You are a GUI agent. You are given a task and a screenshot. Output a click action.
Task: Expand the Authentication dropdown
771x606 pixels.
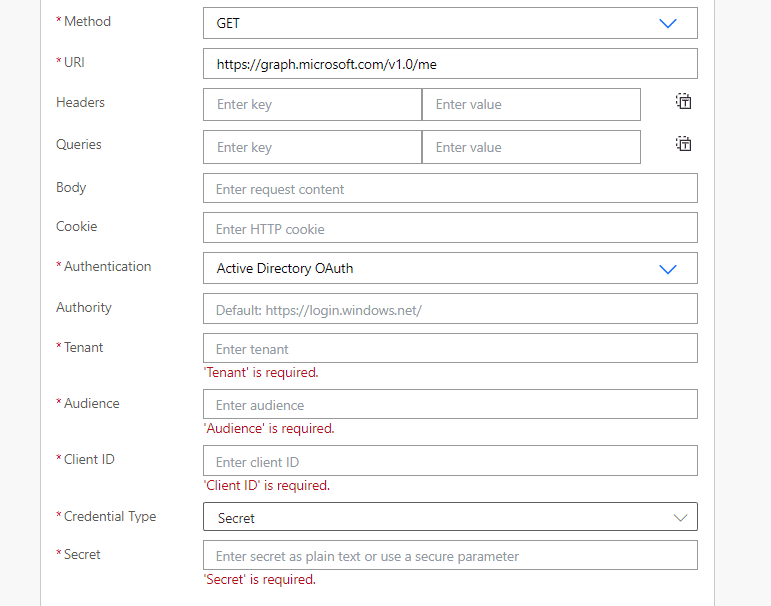450,268
